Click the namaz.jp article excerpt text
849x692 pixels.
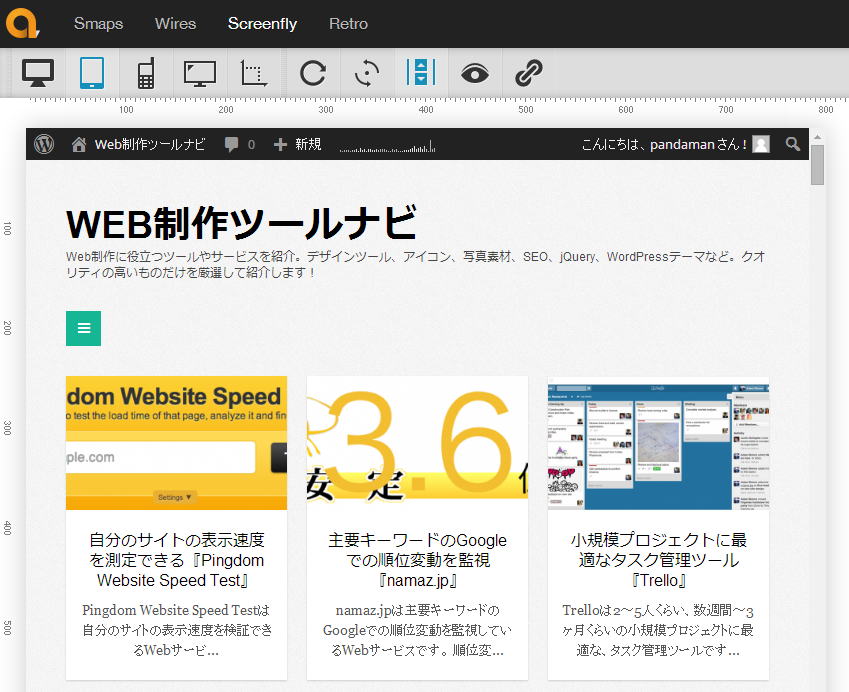click(x=417, y=630)
